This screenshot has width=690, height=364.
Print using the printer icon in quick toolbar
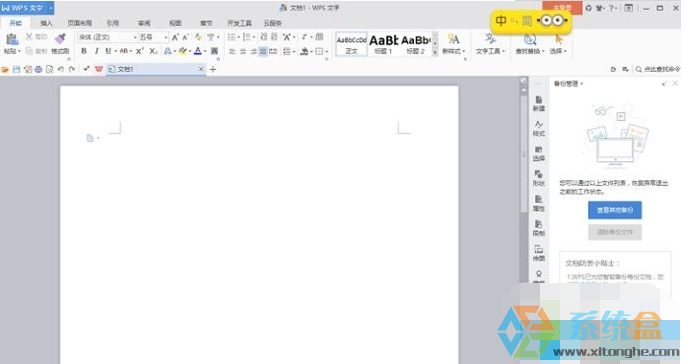coord(38,69)
